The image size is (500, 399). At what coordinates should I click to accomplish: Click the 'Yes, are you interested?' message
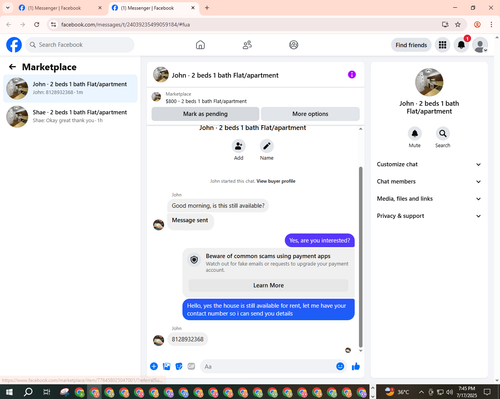(320, 240)
